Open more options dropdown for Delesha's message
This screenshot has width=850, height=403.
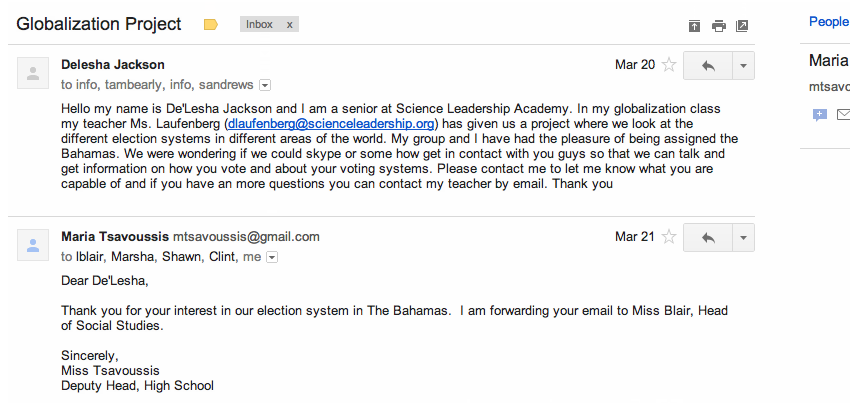(x=743, y=65)
